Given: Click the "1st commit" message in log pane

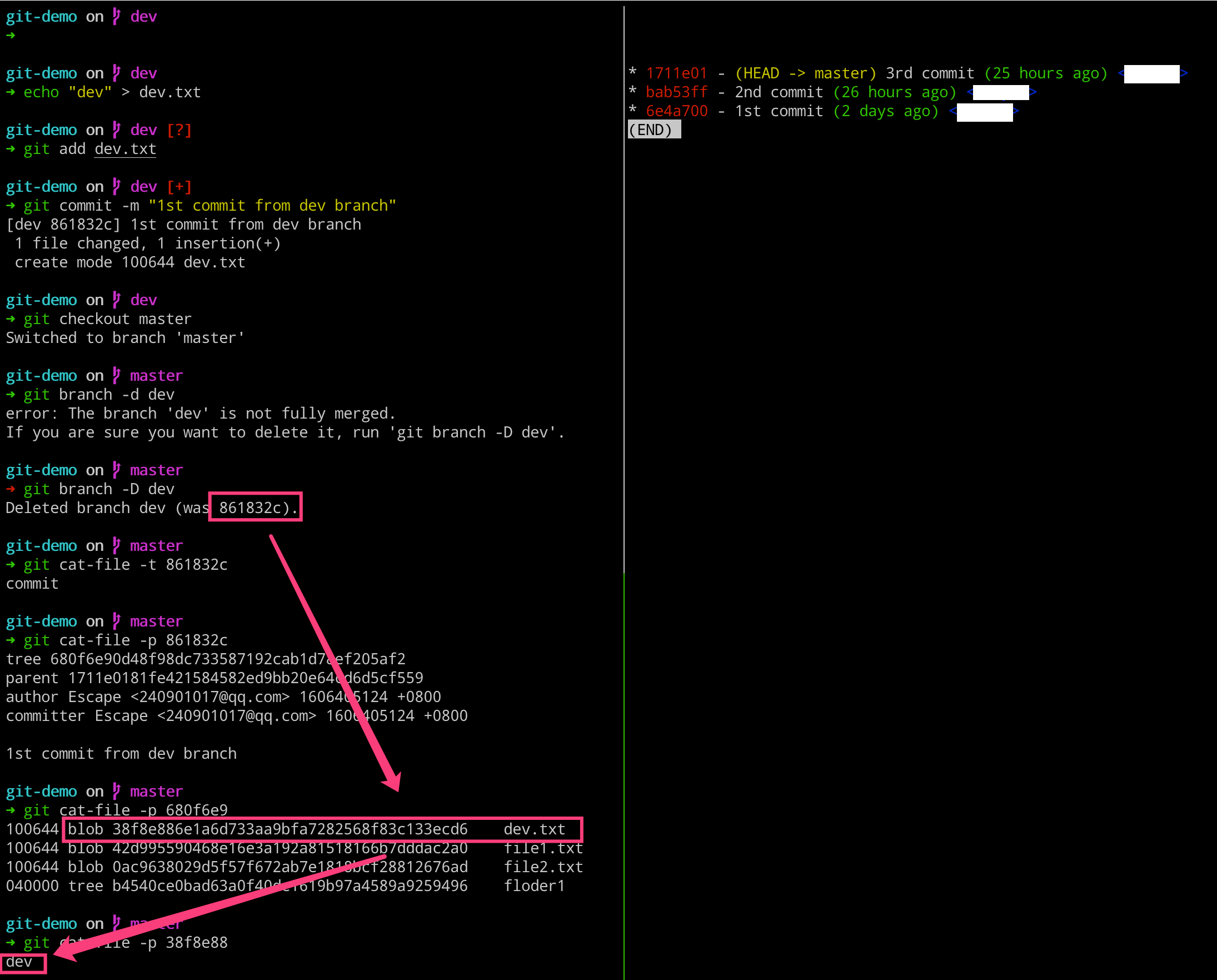Looking at the screenshot, I should 779,111.
